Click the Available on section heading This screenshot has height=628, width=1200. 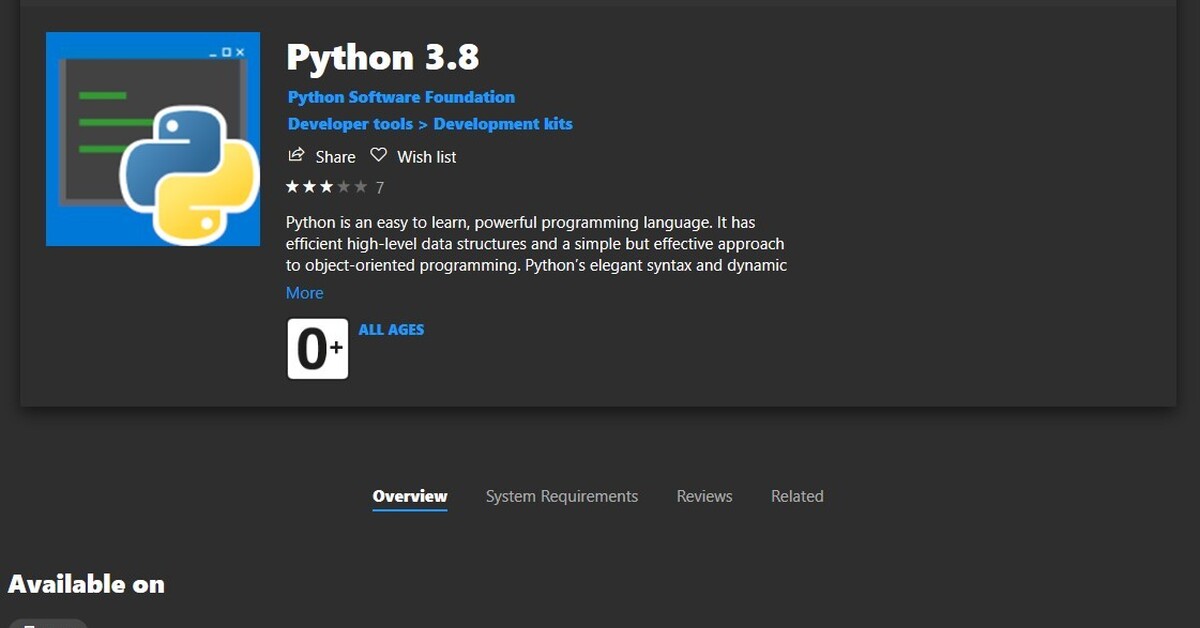coord(86,584)
